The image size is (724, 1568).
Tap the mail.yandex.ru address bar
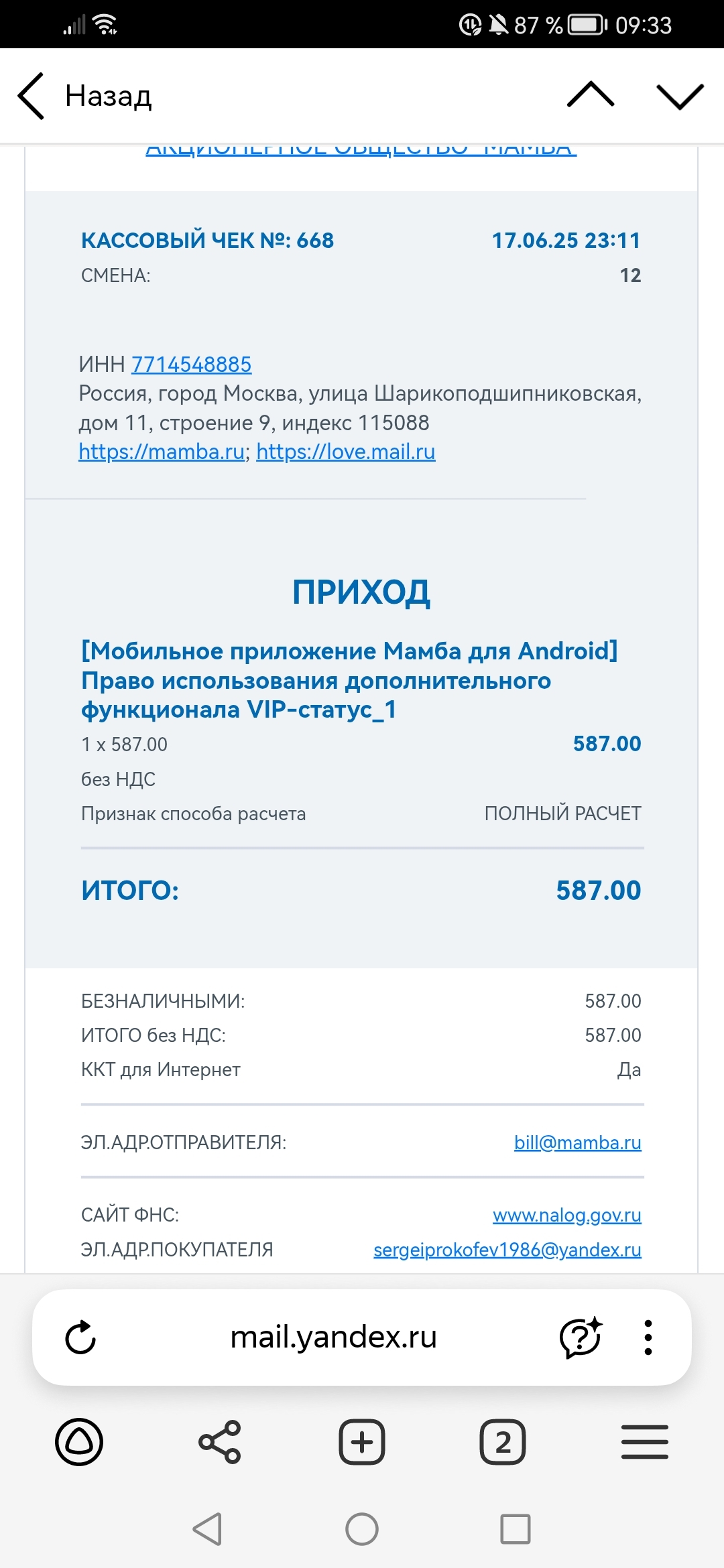tap(333, 1337)
